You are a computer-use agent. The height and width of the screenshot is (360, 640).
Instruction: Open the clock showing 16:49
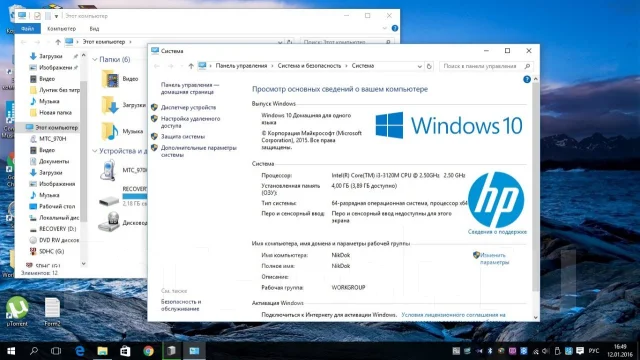click(x=620, y=351)
